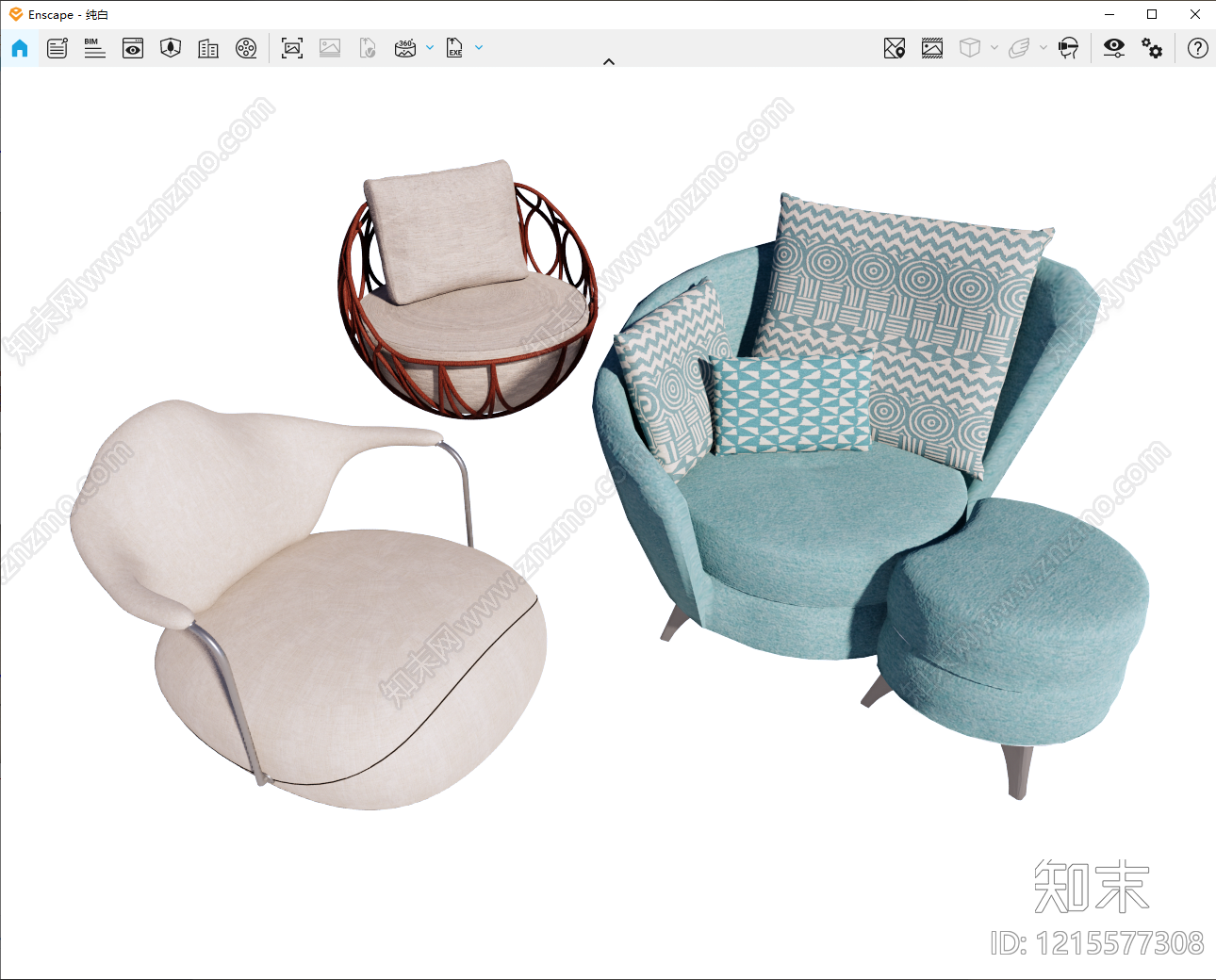Open the map minimap location icon

click(x=895, y=48)
